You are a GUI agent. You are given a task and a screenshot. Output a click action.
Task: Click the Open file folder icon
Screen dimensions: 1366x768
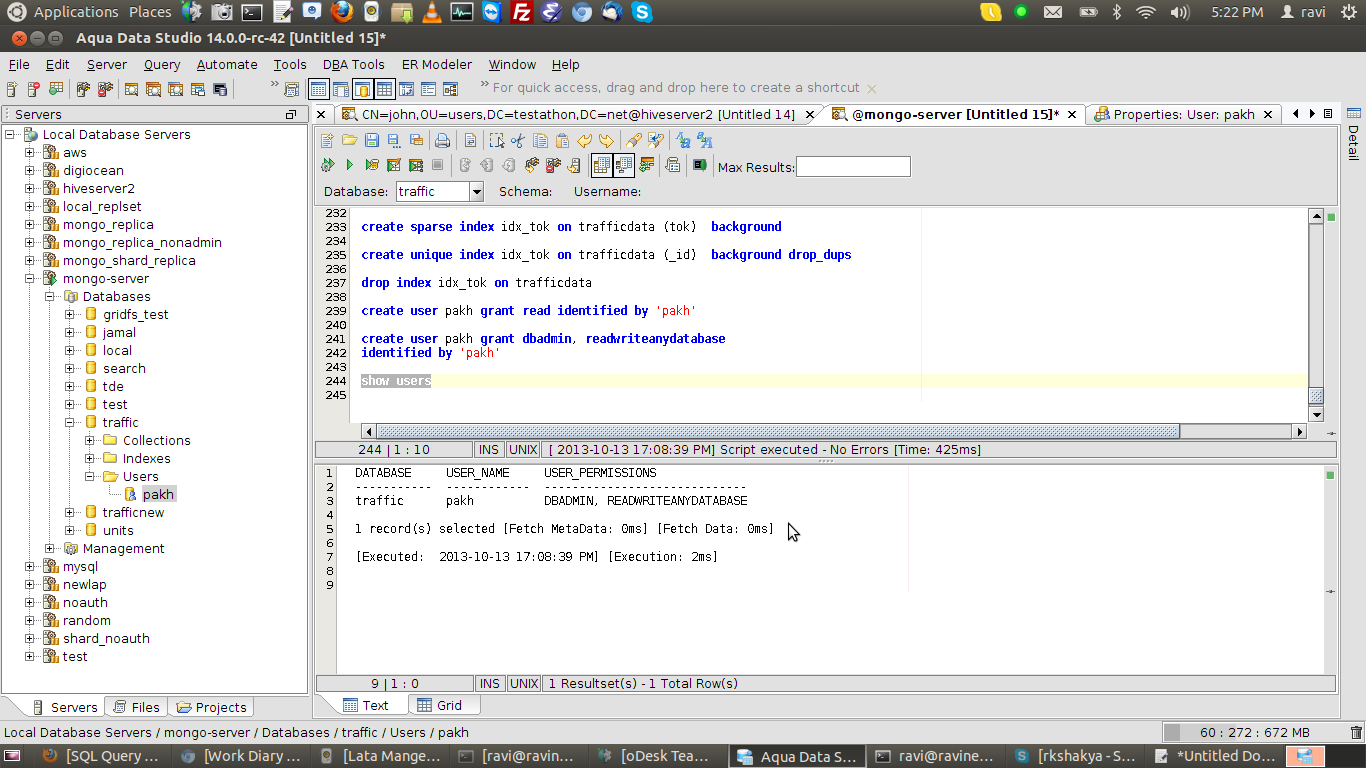(x=349, y=141)
